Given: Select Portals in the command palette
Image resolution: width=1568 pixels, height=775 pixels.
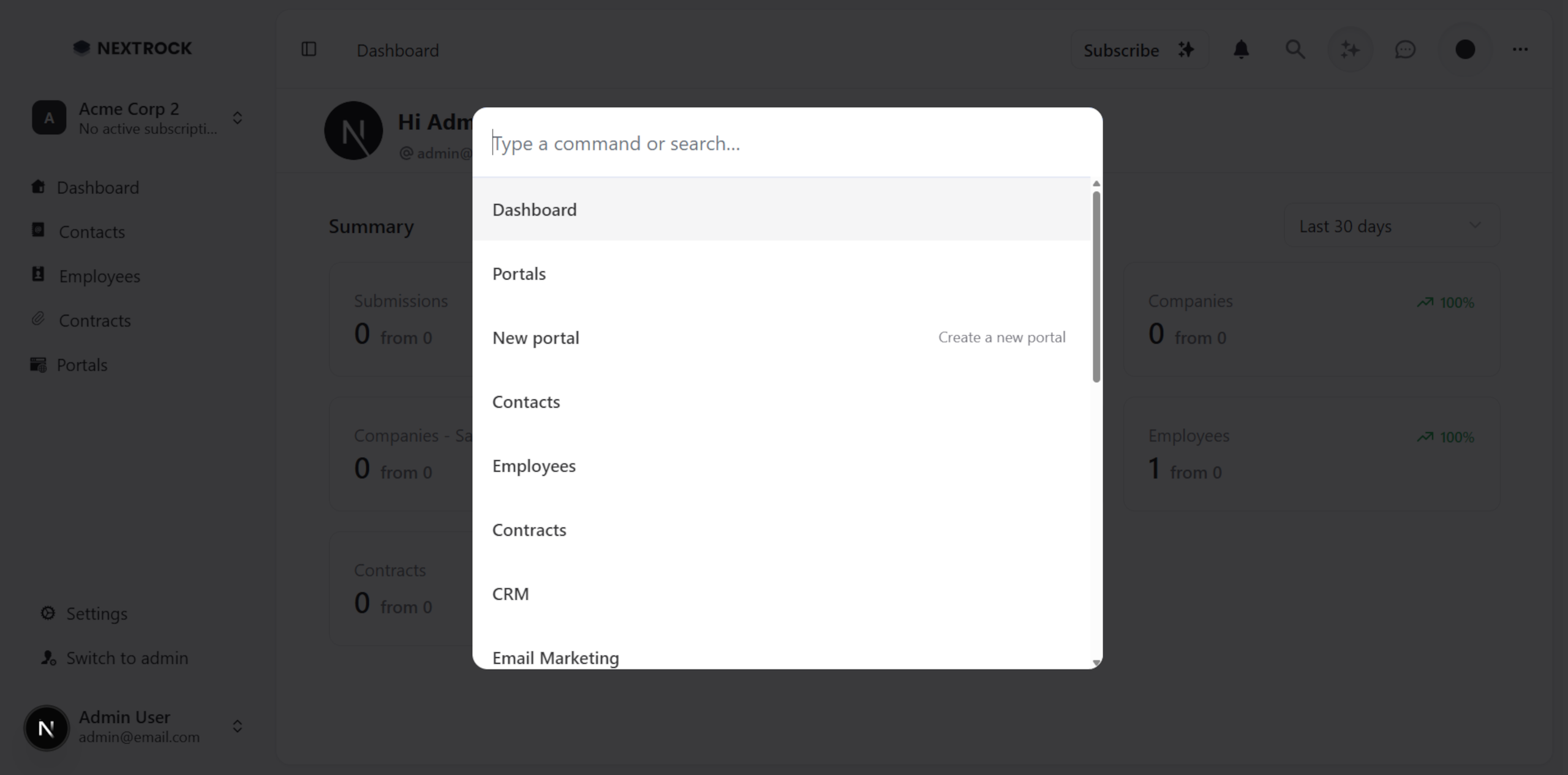Looking at the screenshot, I should [x=519, y=274].
